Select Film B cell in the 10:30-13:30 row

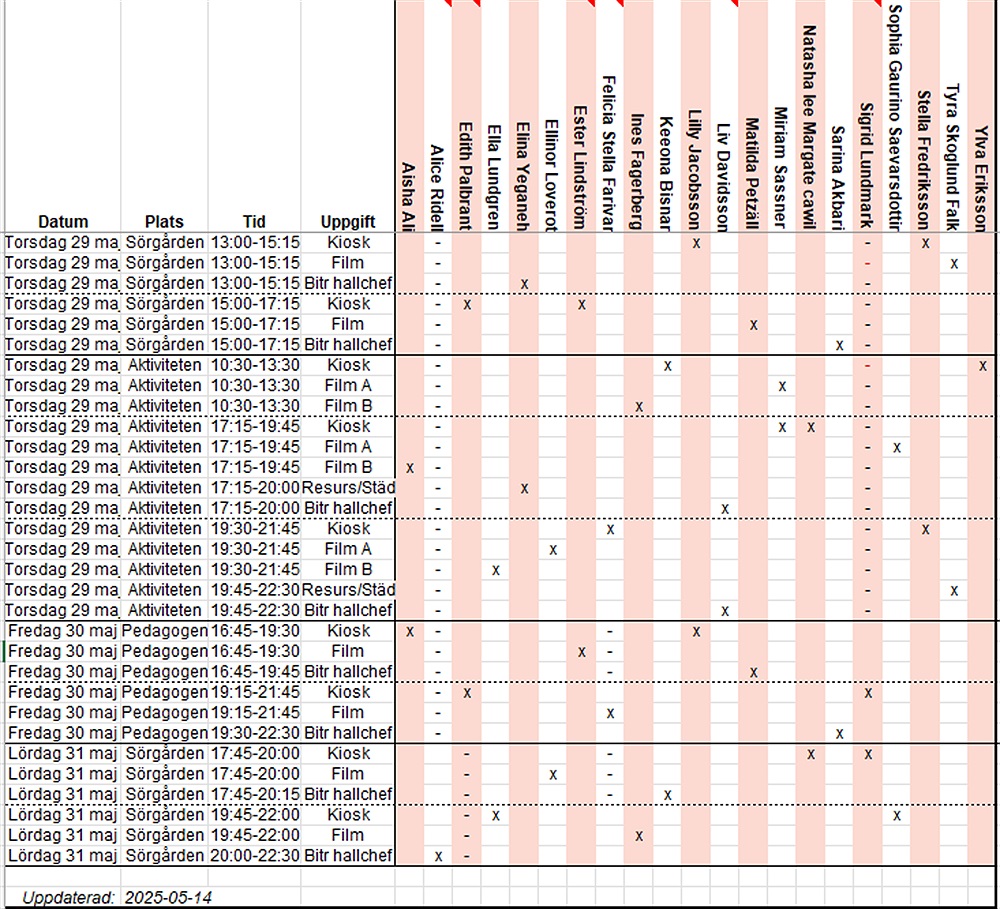(x=348, y=406)
